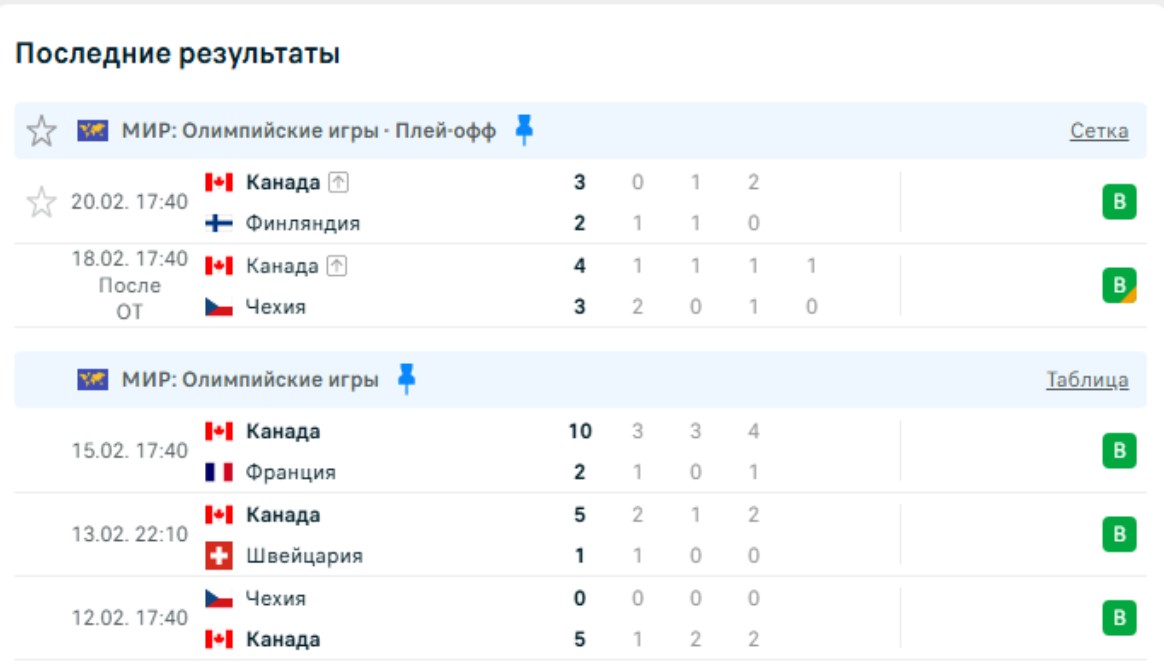Click the win badge for Canada–Finland match

click(x=1119, y=203)
